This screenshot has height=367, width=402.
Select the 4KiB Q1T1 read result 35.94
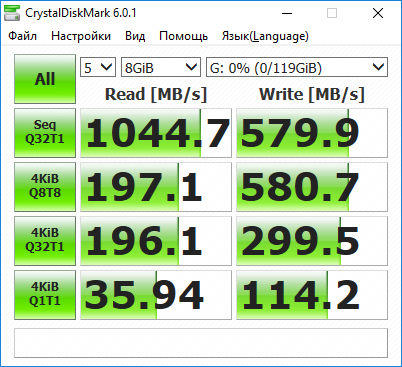click(x=156, y=295)
